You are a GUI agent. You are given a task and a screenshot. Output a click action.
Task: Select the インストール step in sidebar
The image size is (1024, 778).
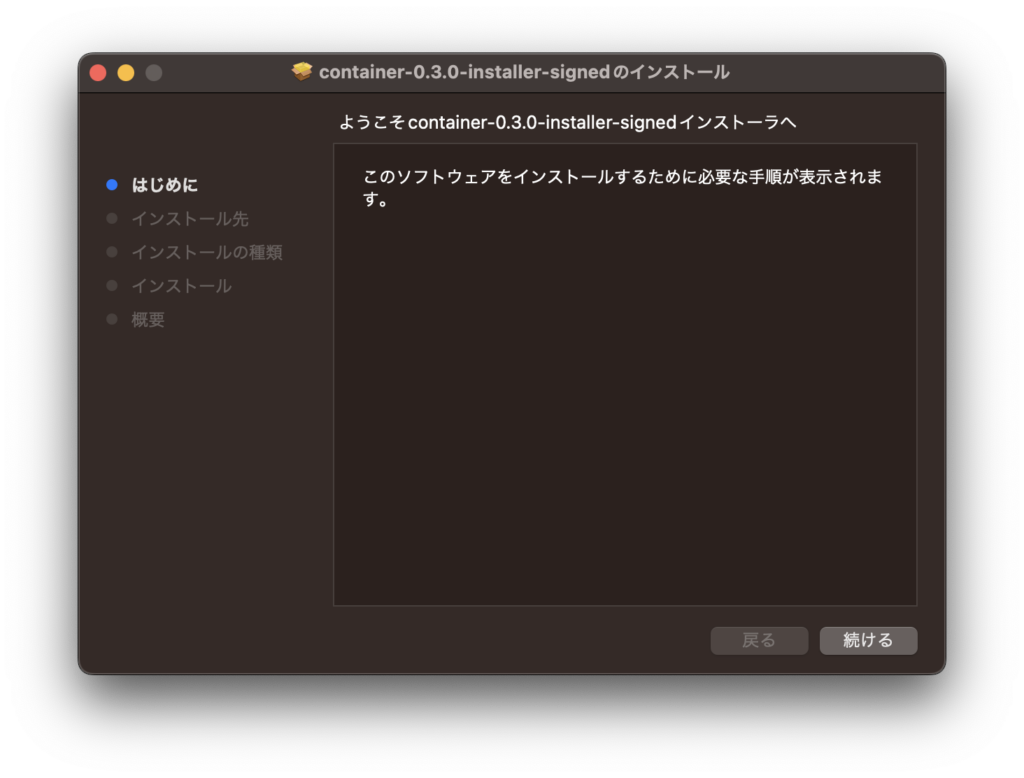[x=182, y=286]
